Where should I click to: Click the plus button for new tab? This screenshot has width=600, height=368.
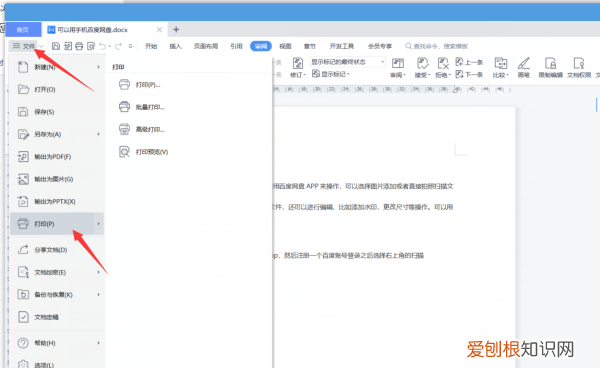click(176, 29)
